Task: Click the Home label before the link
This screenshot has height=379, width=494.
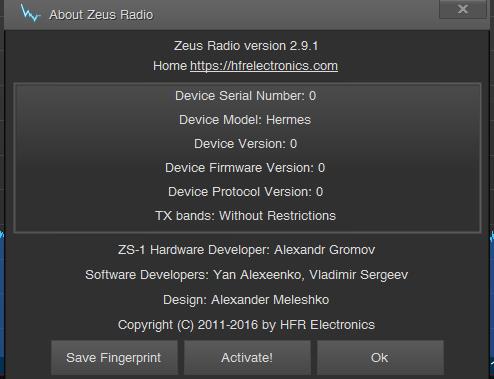Action: click(170, 66)
